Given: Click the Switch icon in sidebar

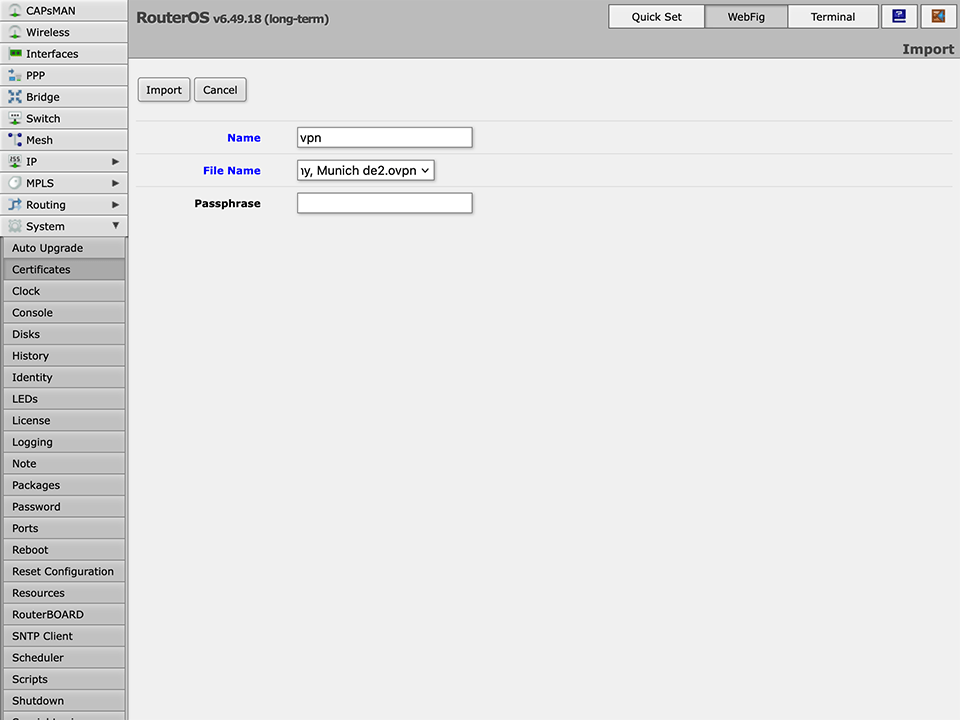Looking at the screenshot, I should (x=15, y=118).
